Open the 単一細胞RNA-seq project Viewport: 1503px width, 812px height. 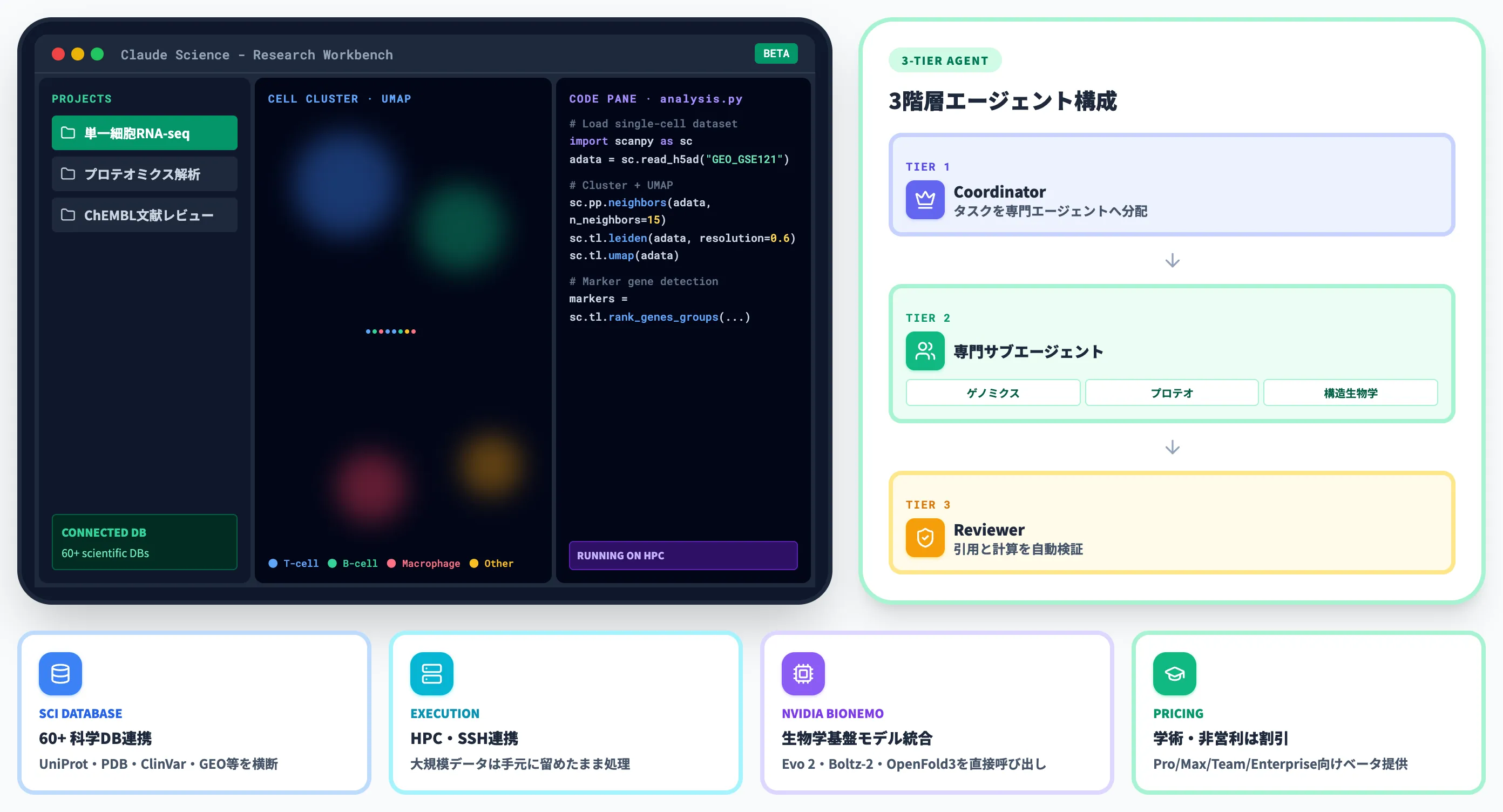[x=144, y=133]
